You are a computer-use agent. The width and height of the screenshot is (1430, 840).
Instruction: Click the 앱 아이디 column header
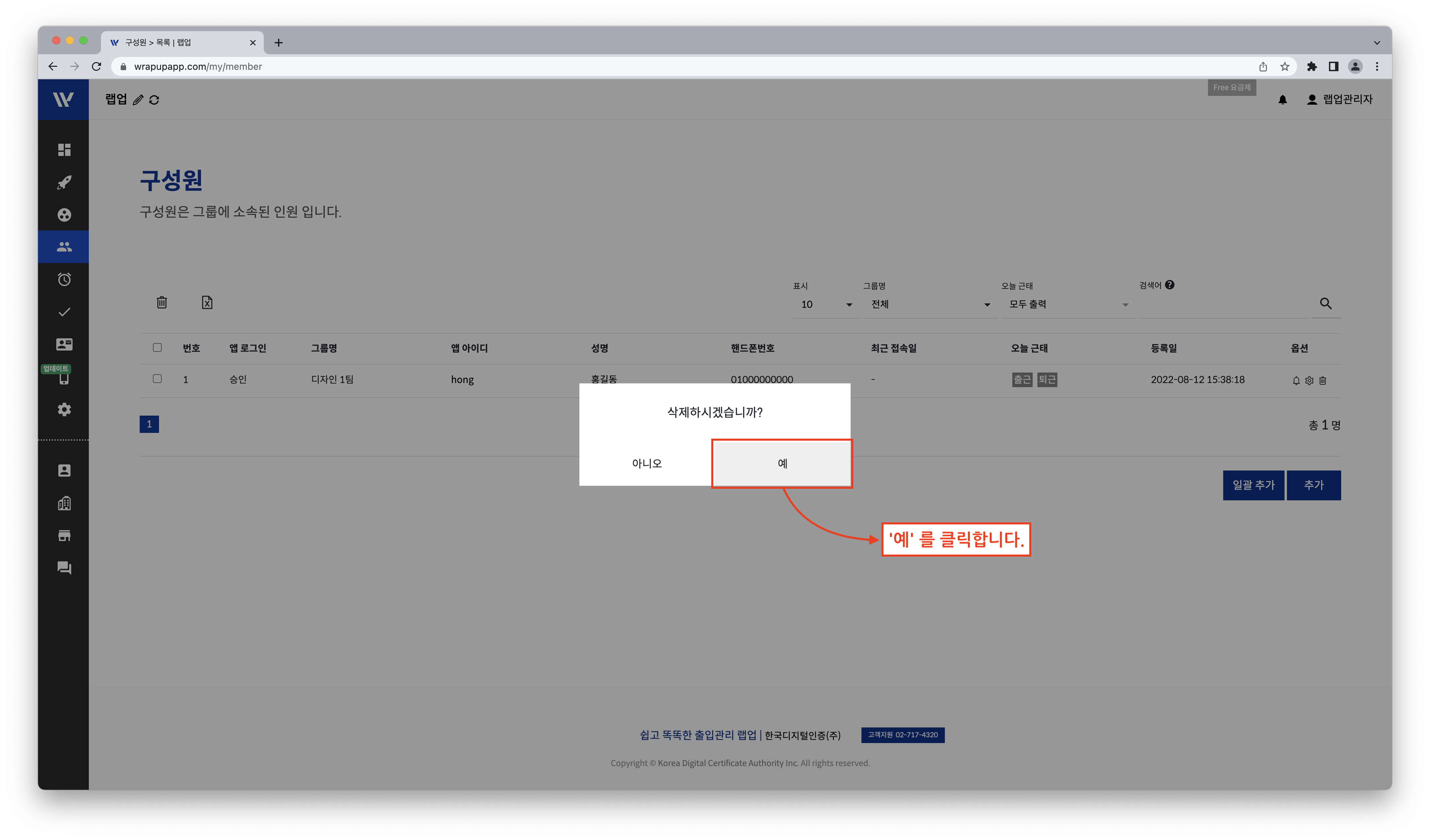click(469, 348)
